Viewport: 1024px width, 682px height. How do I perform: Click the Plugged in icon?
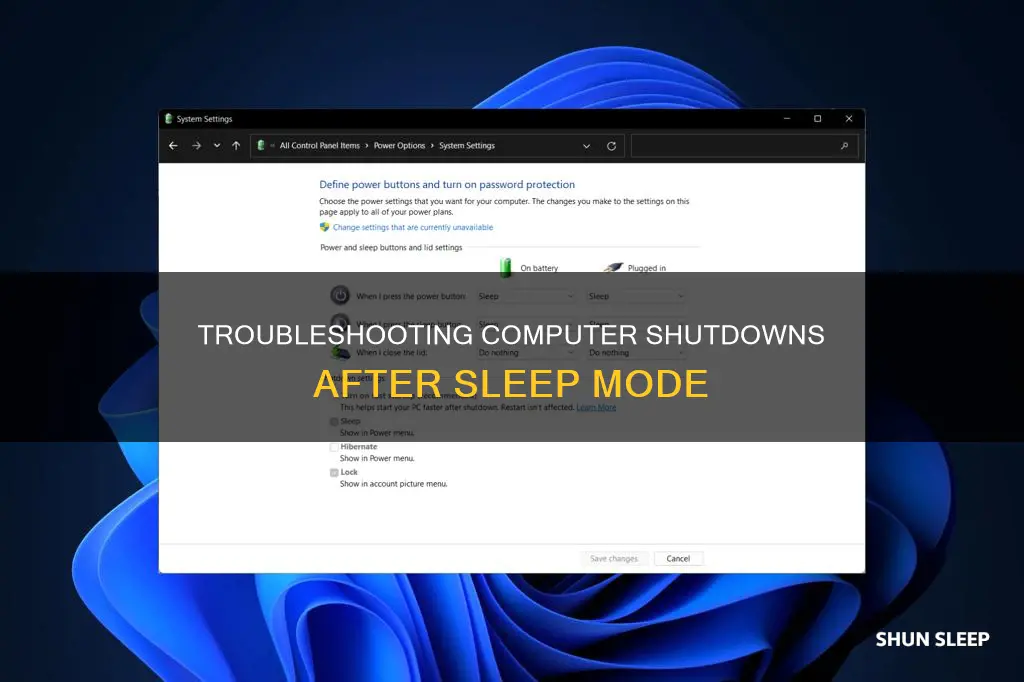(613, 267)
